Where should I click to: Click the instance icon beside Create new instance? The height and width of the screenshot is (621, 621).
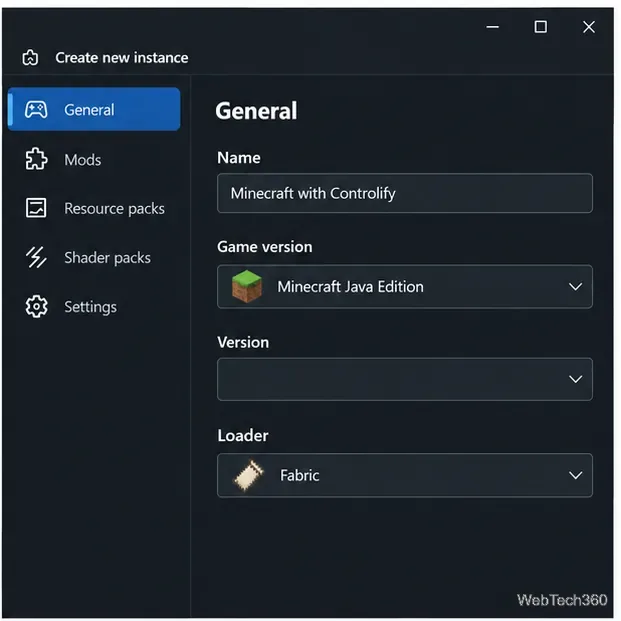(x=30, y=58)
